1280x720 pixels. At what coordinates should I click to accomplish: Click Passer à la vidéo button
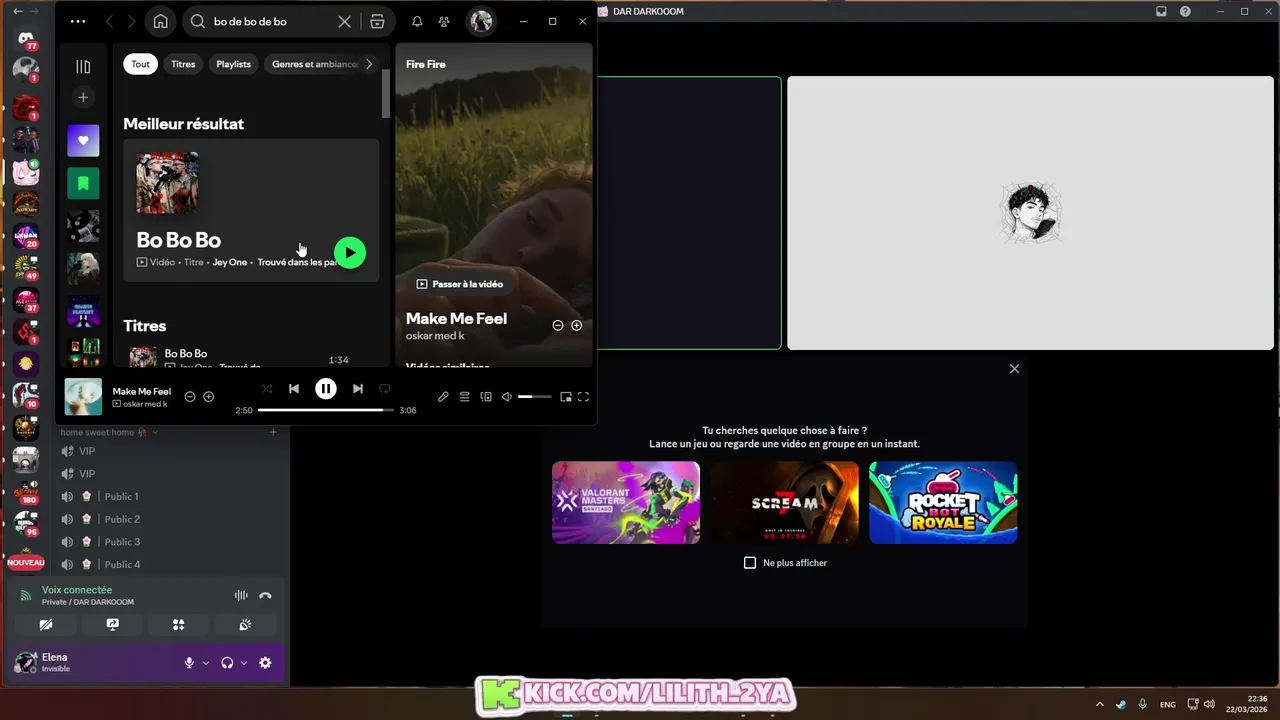[x=459, y=284]
